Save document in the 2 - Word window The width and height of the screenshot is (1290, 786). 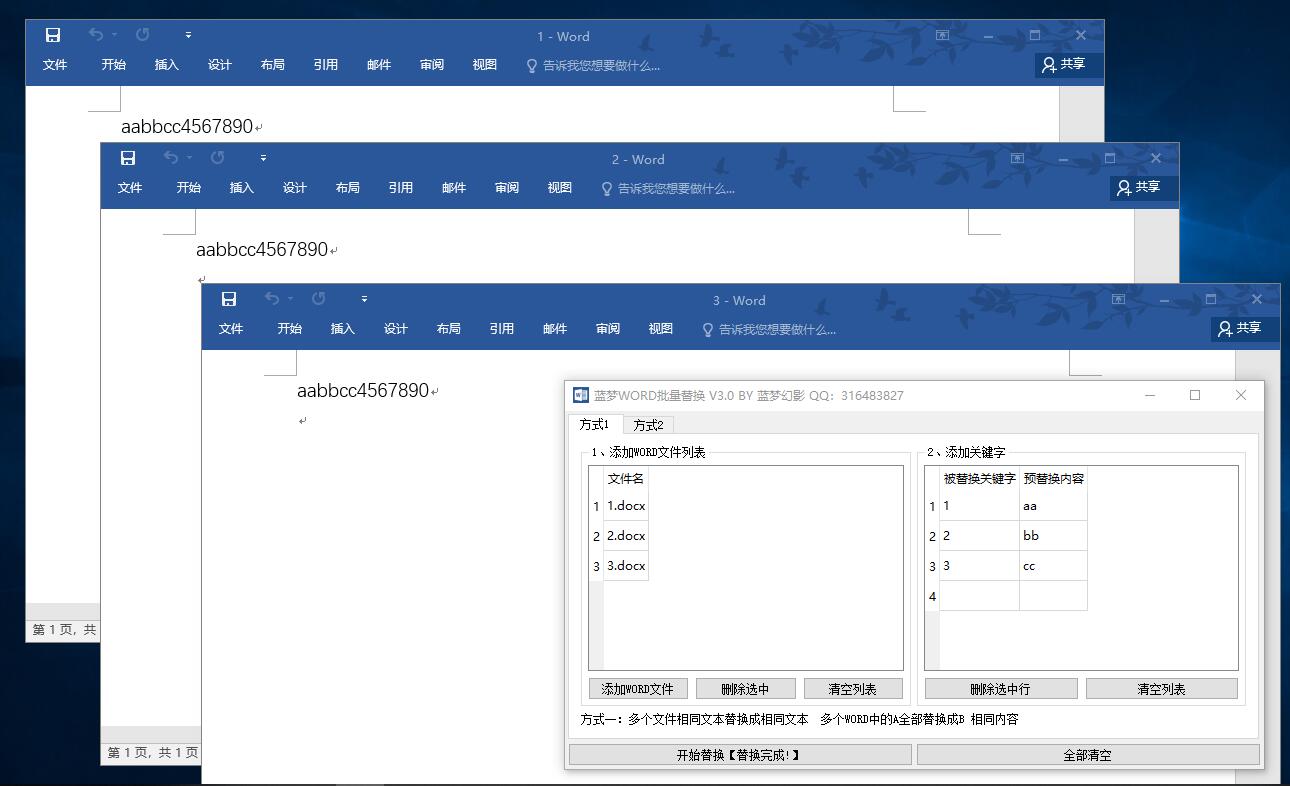[128, 158]
